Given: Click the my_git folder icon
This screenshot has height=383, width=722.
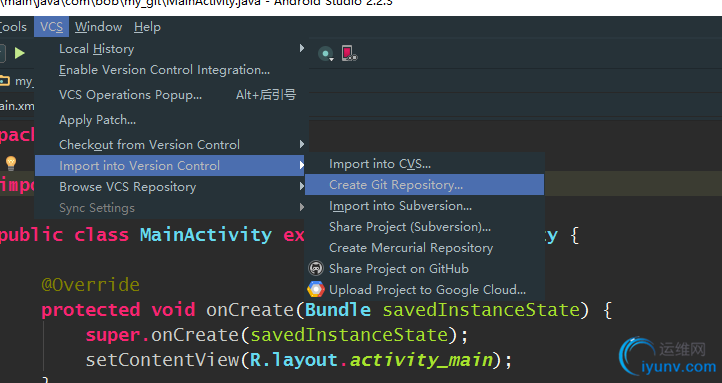Looking at the screenshot, I should click(5, 81).
